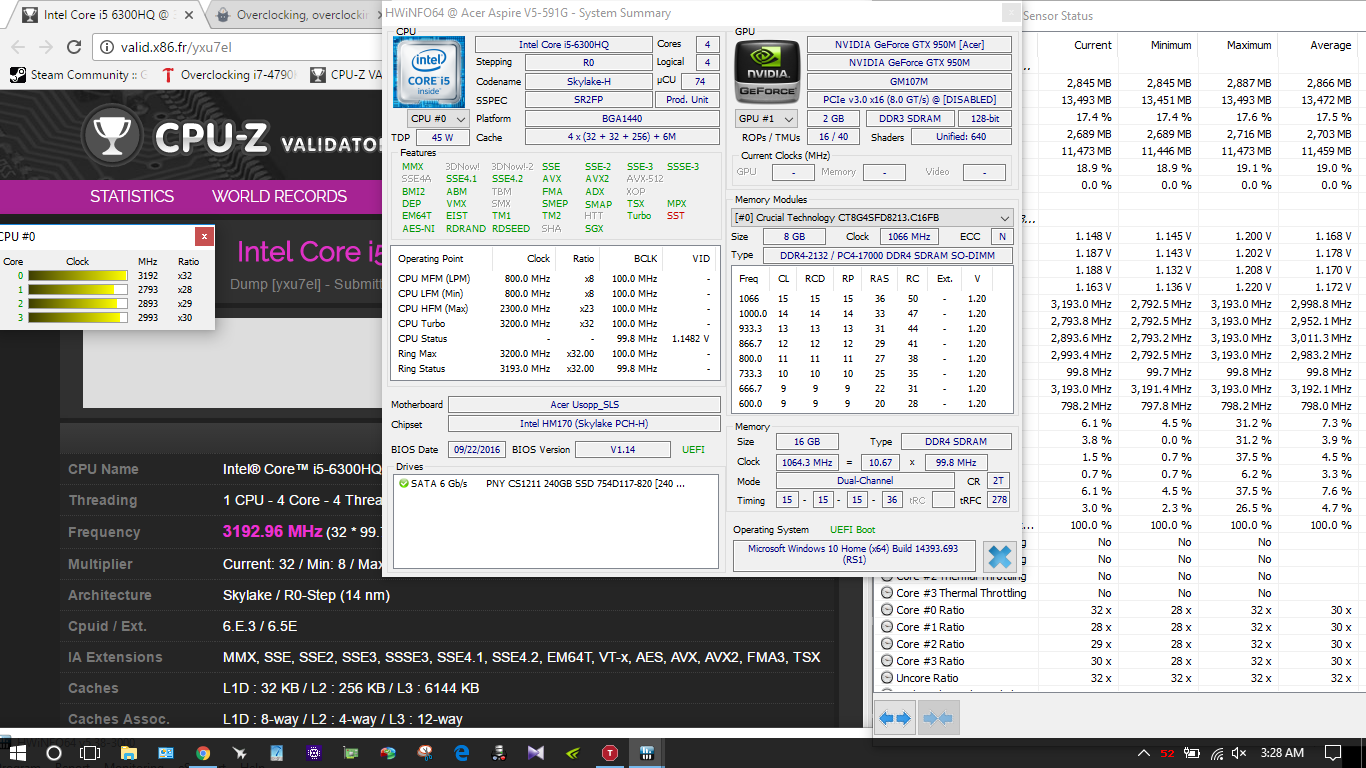The image size is (1366, 768).
Task: Close the HWiNFO System Summary with blue X
Action: pyautogui.click(x=999, y=556)
